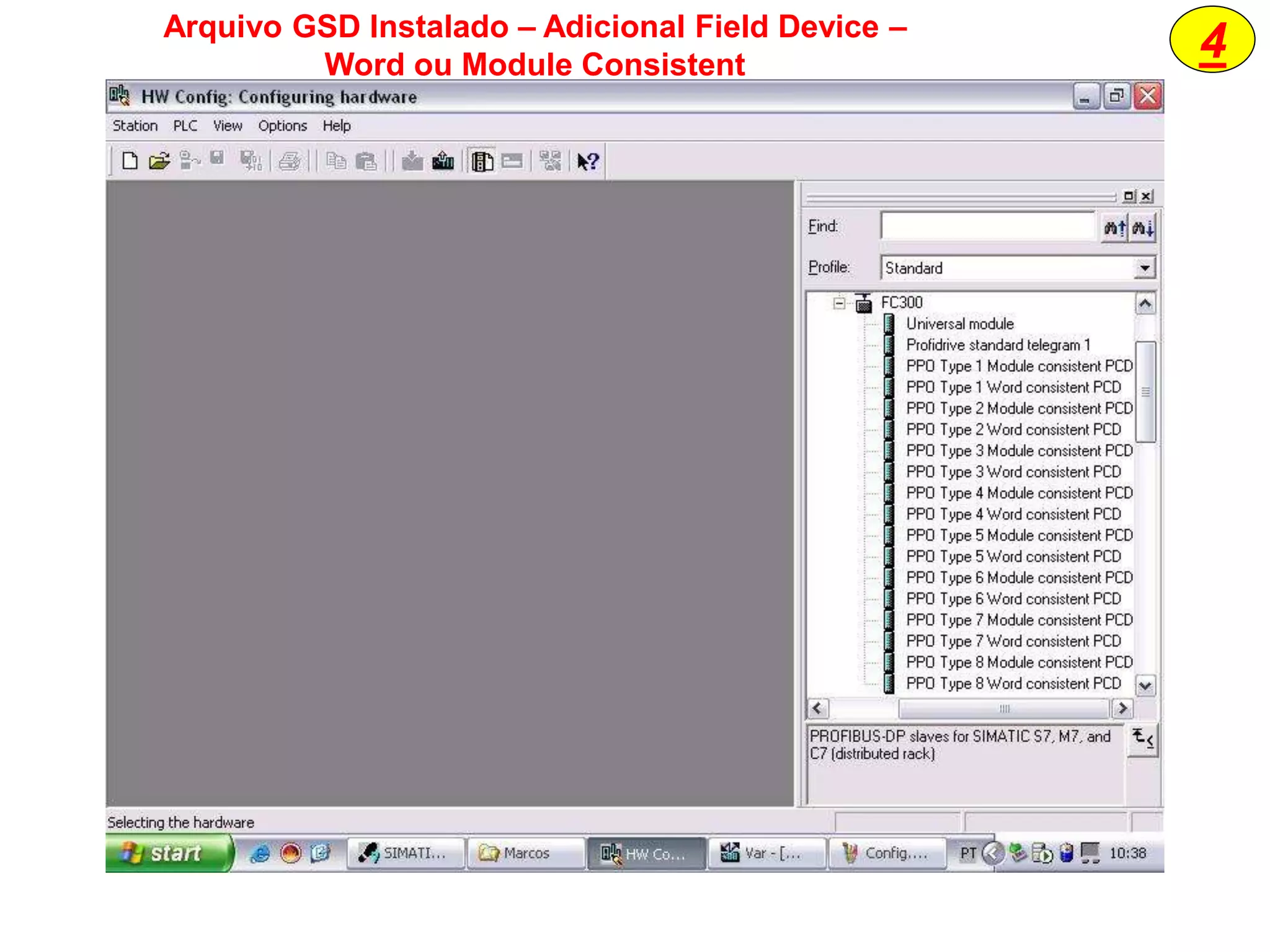Switch to Config.... taskbar window

(x=887, y=853)
